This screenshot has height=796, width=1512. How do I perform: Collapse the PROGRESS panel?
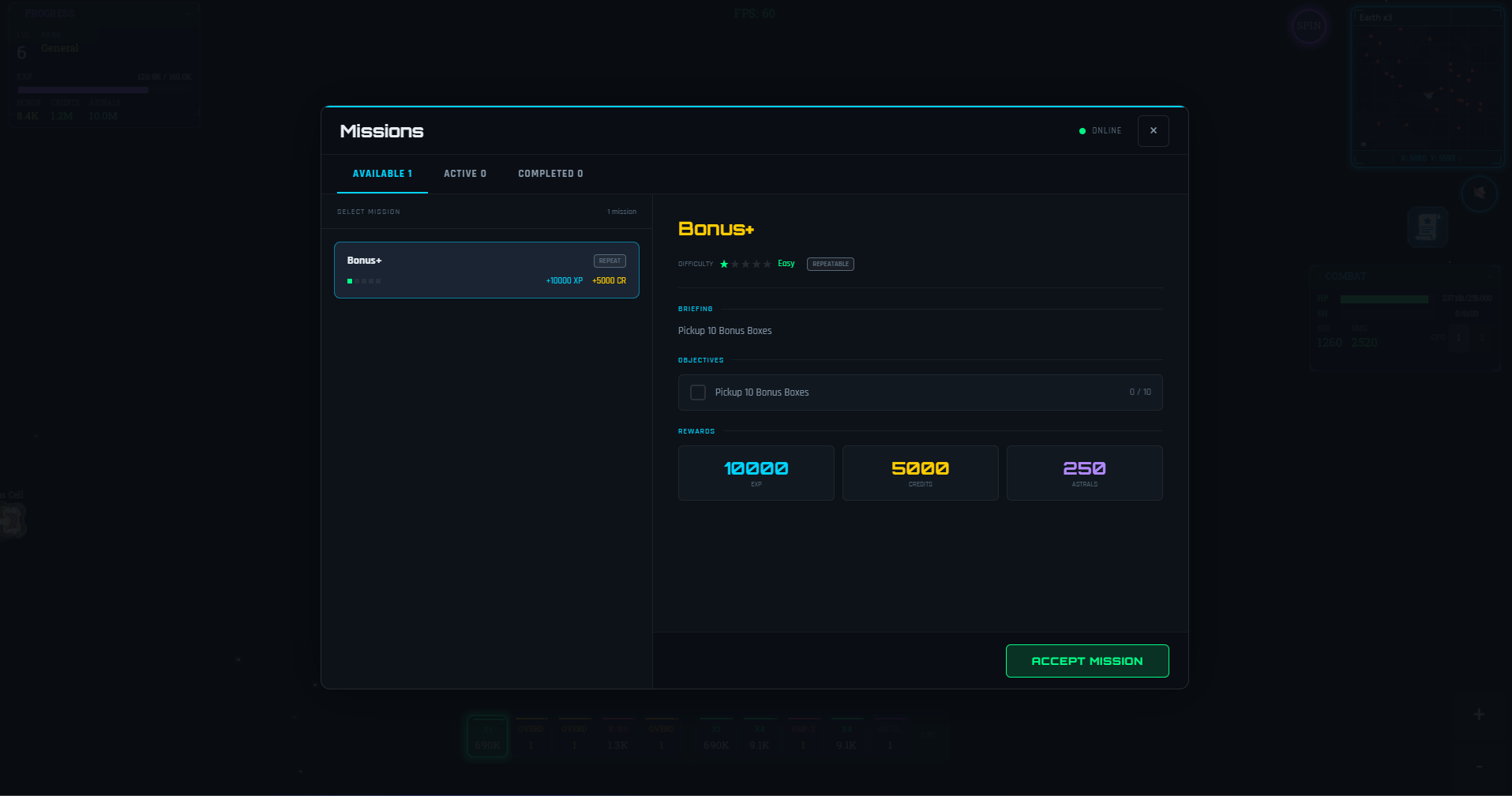[x=187, y=13]
